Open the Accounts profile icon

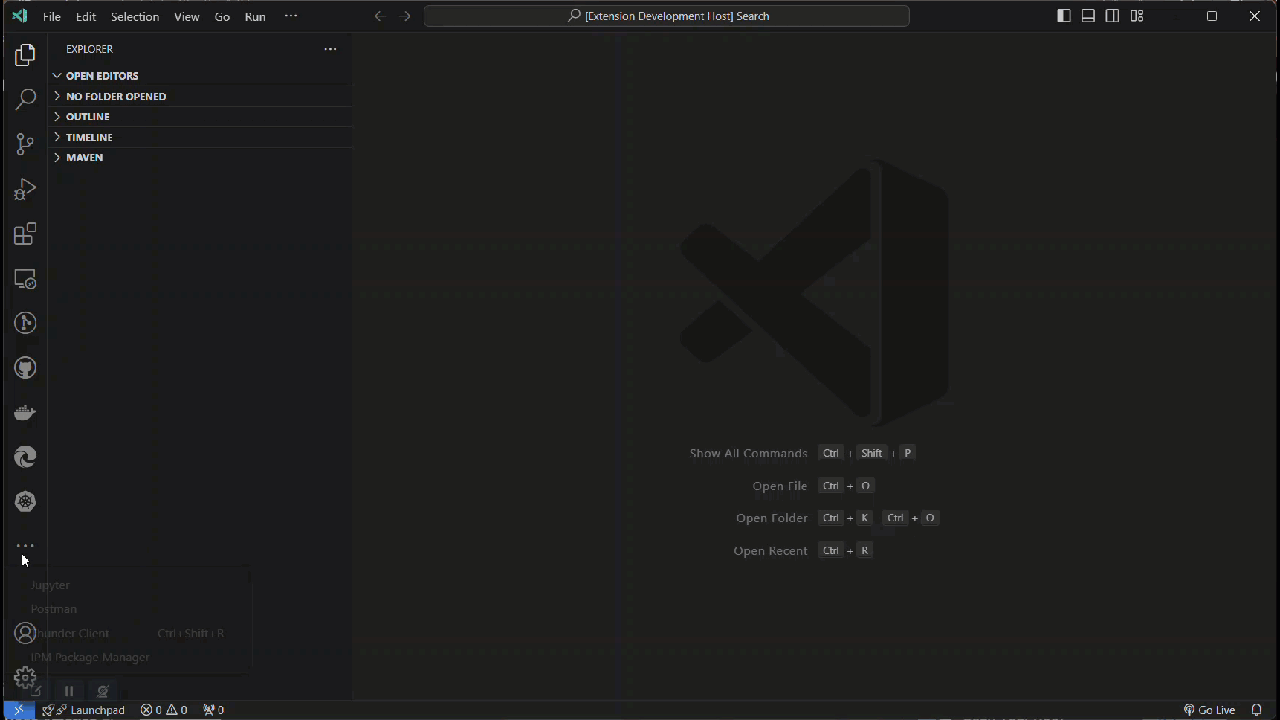point(25,633)
